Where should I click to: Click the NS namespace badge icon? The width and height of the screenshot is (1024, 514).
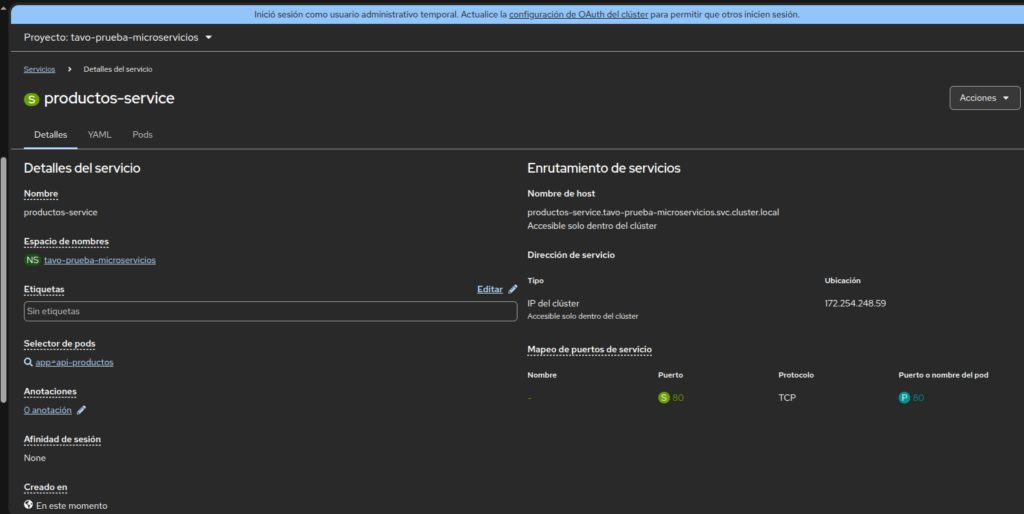point(33,260)
